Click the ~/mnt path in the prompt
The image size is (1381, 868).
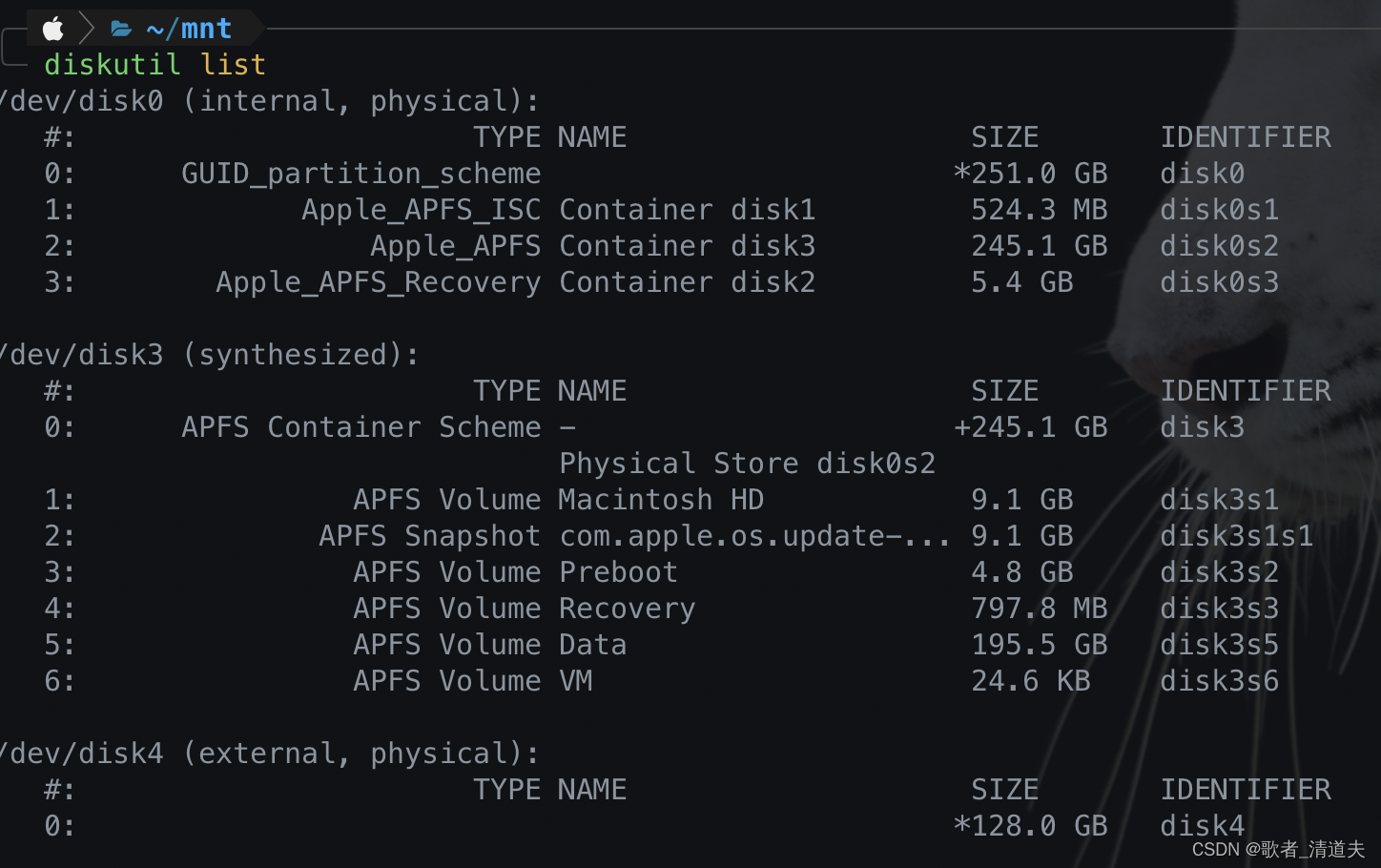pyautogui.click(x=189, y=29)
